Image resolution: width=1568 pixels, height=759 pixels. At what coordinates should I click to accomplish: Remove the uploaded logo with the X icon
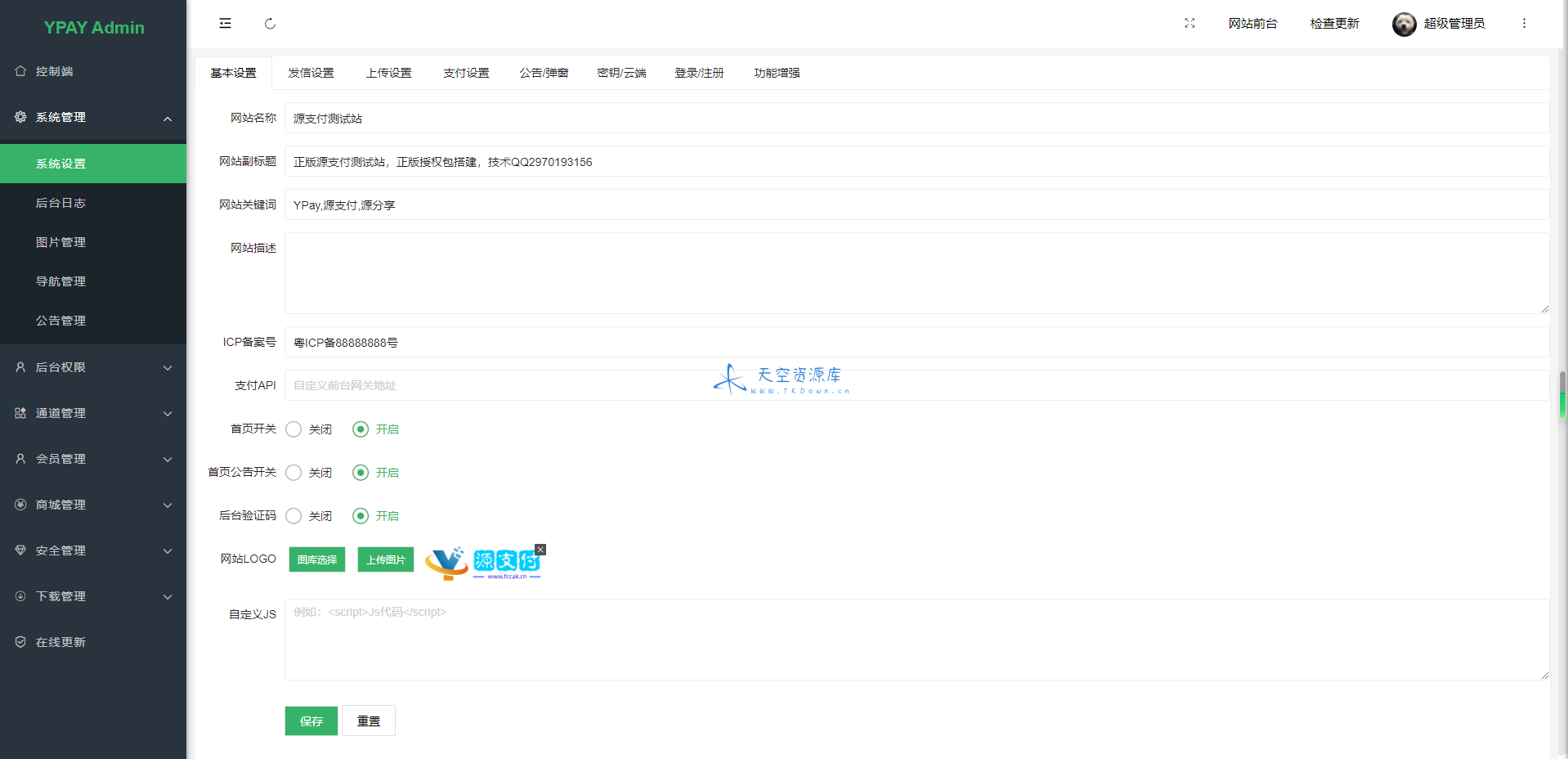pos(540,550)
